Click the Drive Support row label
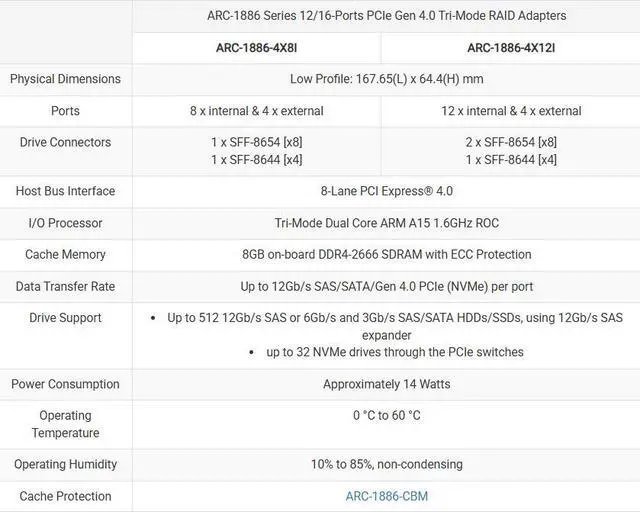640x512 pixels. click(x=65, y=318)
